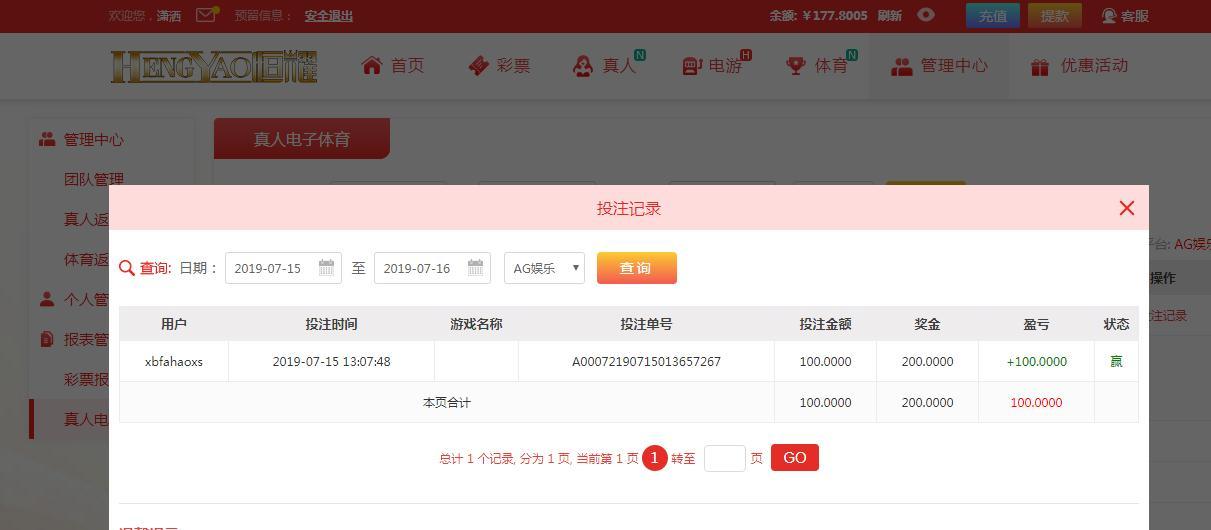Image resolution: width=1211 pixels, height=530 pixels.
Task: Focus the page number input field
Action: click(x=725, y=458)
